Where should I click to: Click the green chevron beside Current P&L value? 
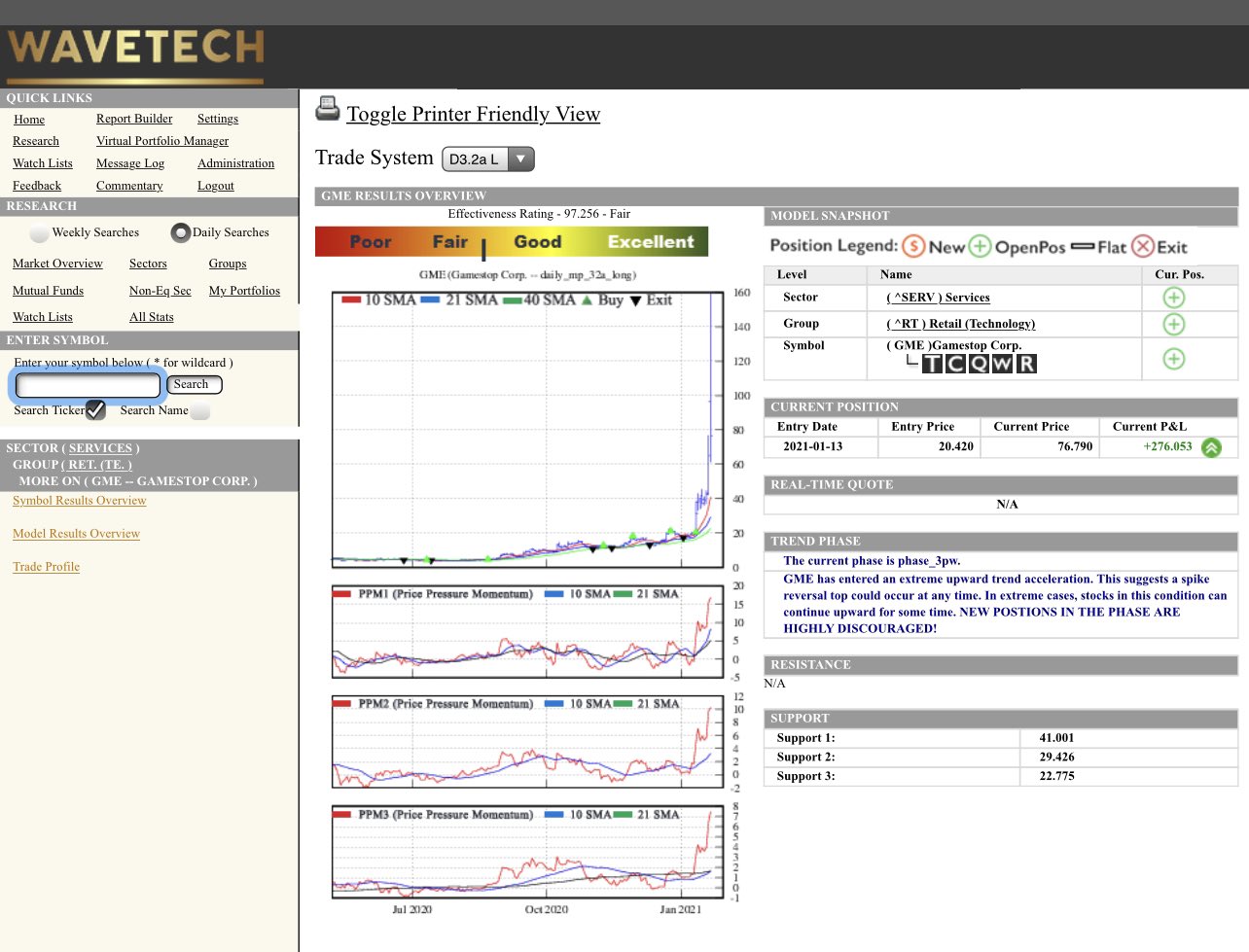(1211, 447)
